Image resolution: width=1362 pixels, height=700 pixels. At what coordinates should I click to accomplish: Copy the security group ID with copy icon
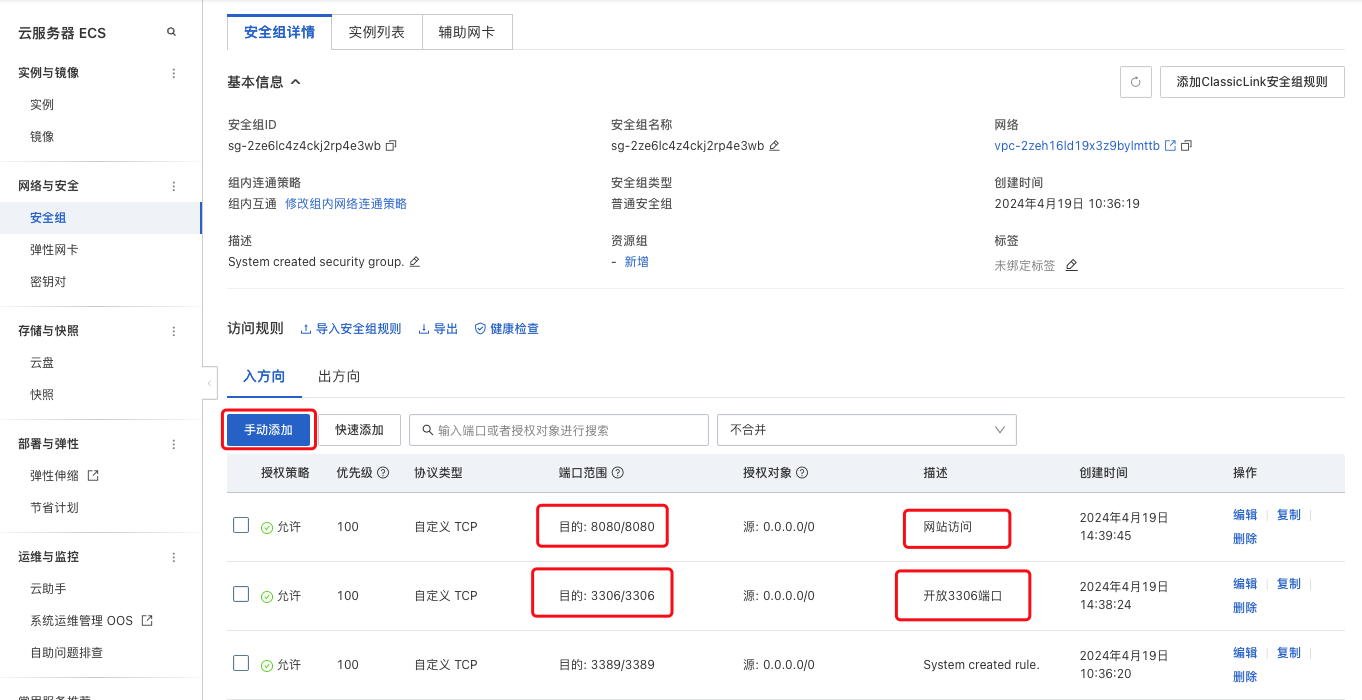pos(391,146)
